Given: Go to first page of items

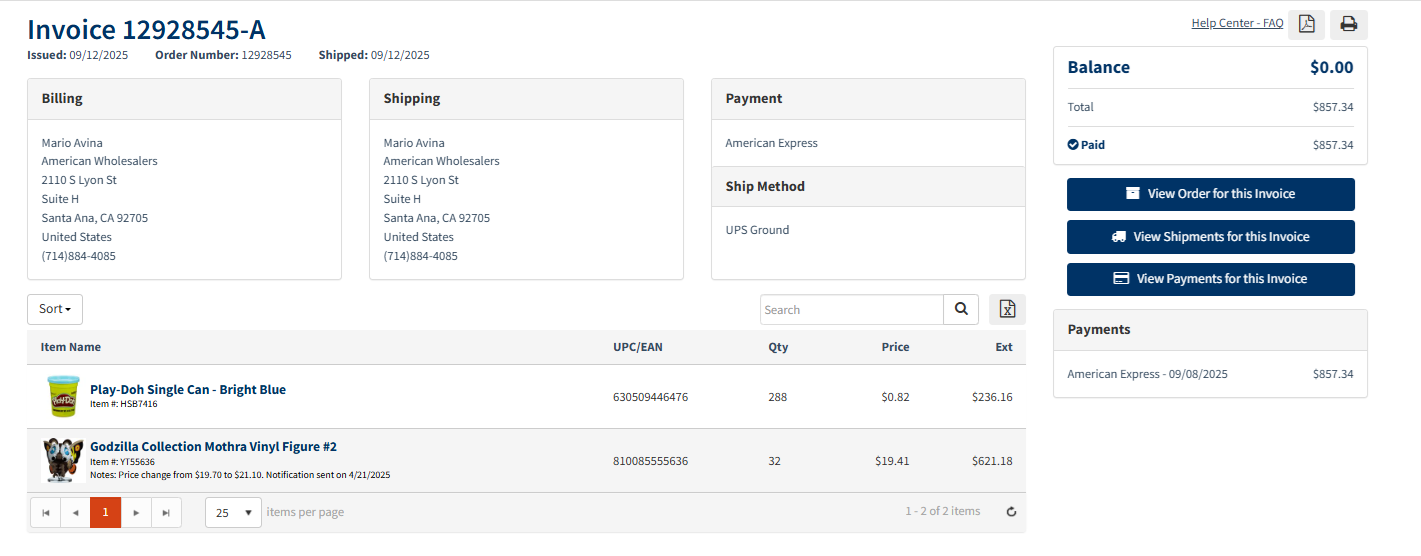Looking at the screenshot, I should (x=45, y=512).
